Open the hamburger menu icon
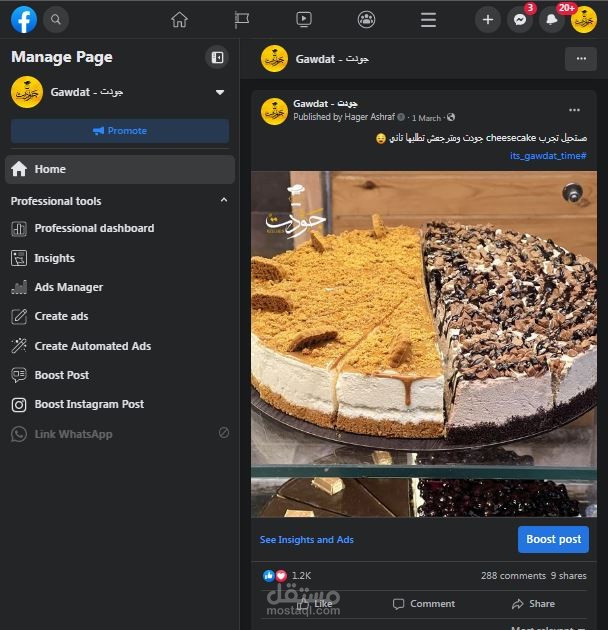 coord(428,19)
